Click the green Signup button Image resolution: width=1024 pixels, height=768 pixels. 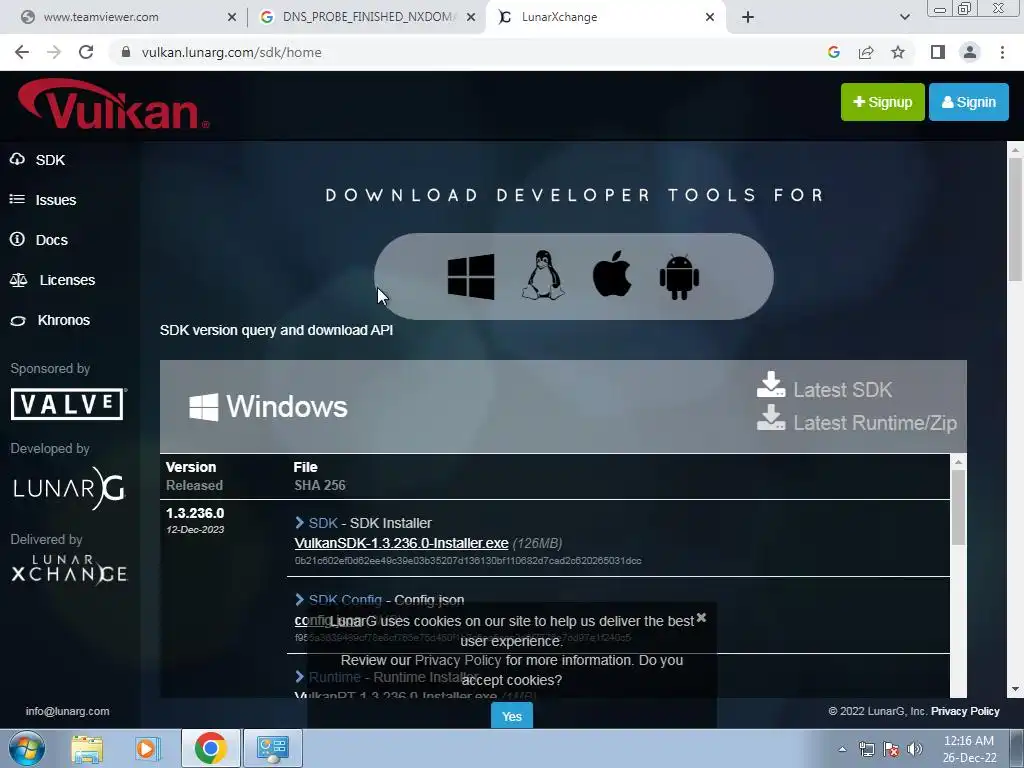tap(882, 102)
